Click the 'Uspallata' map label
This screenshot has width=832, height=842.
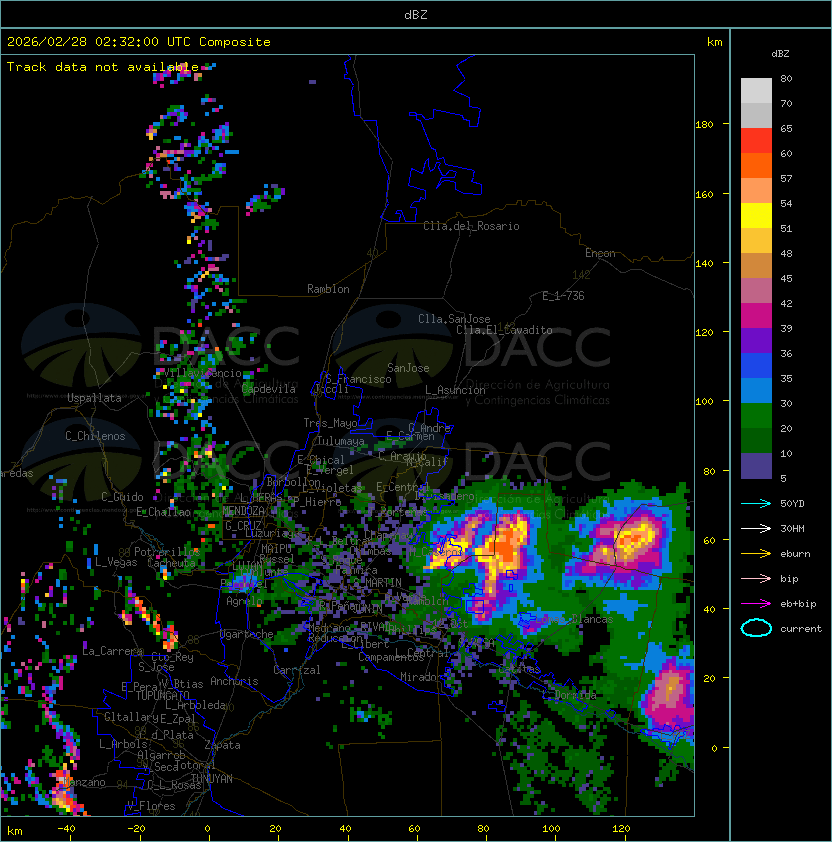[94, 398]
